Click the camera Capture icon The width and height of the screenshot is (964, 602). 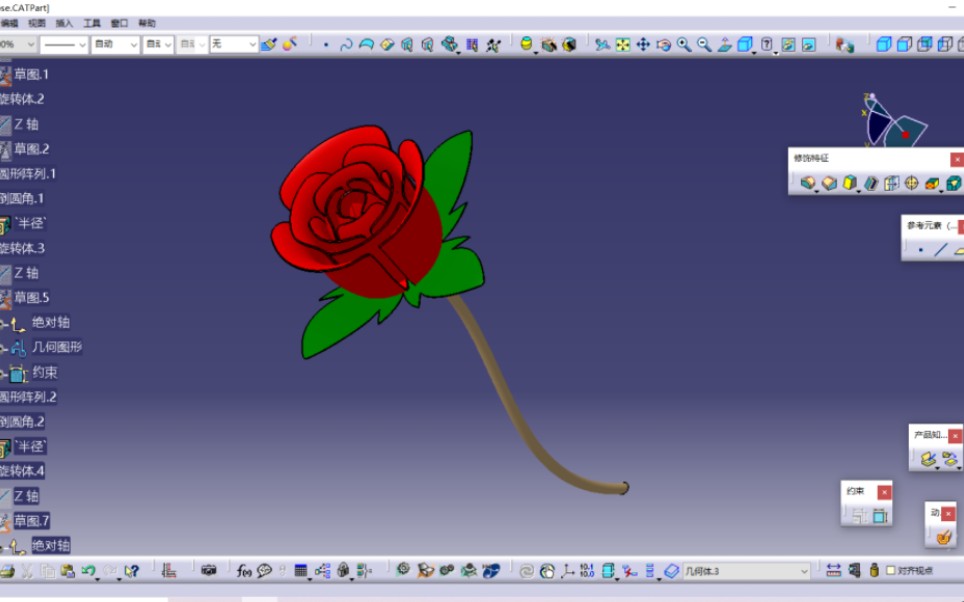[208, 571]
